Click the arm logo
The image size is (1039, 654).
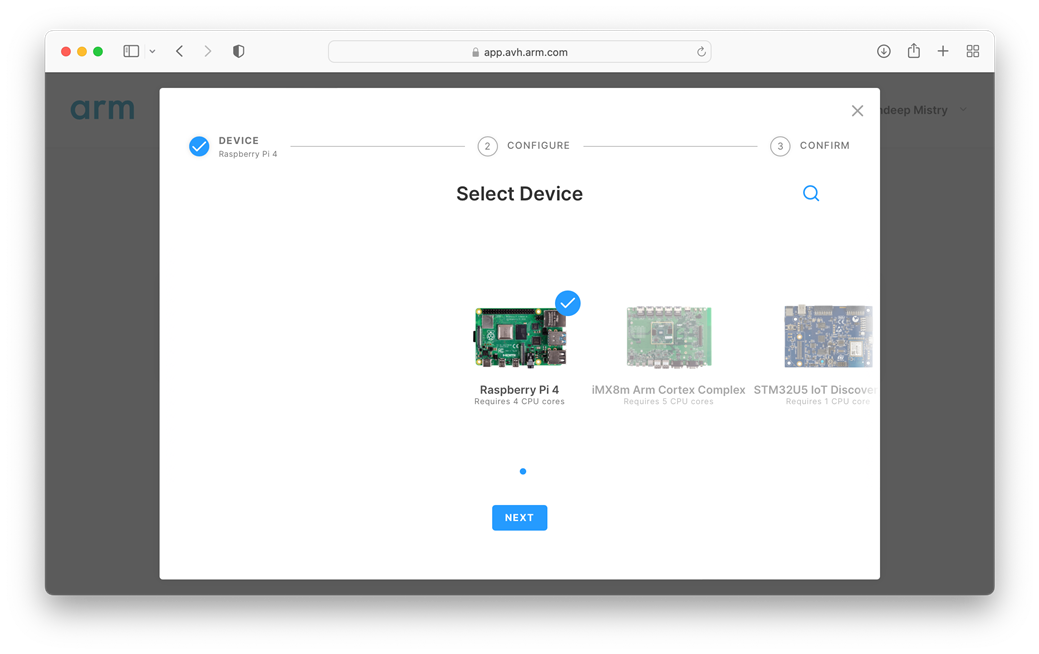[x=103, y=109]
